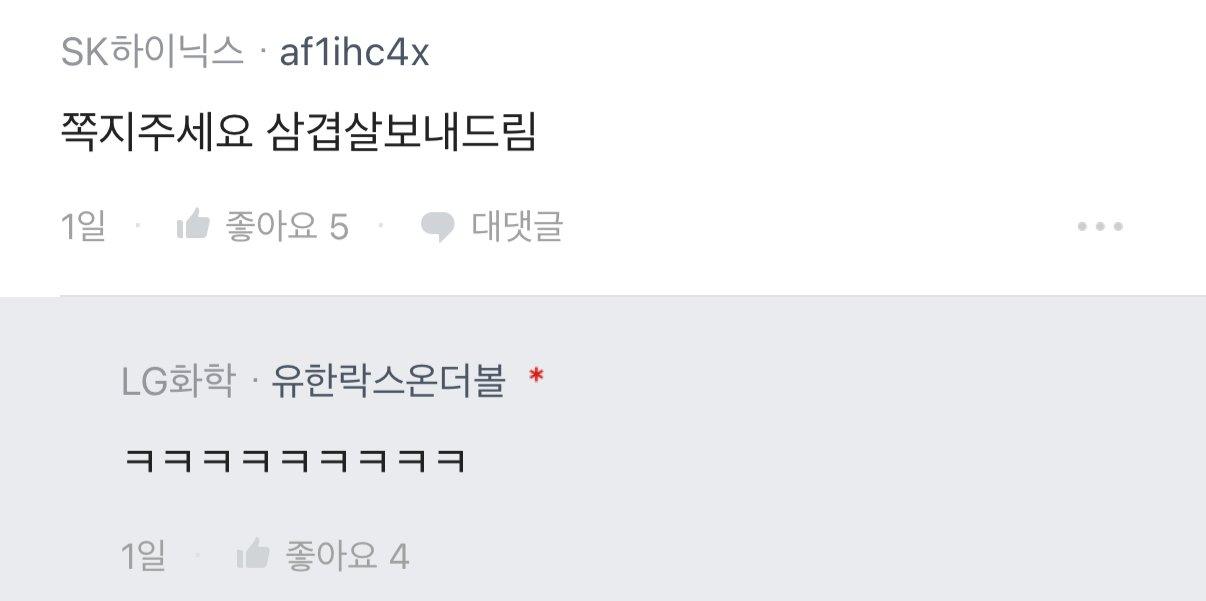1206x601 pixels.
Task: Open the SK하이닉스 company name
Action: click(152, 52)
